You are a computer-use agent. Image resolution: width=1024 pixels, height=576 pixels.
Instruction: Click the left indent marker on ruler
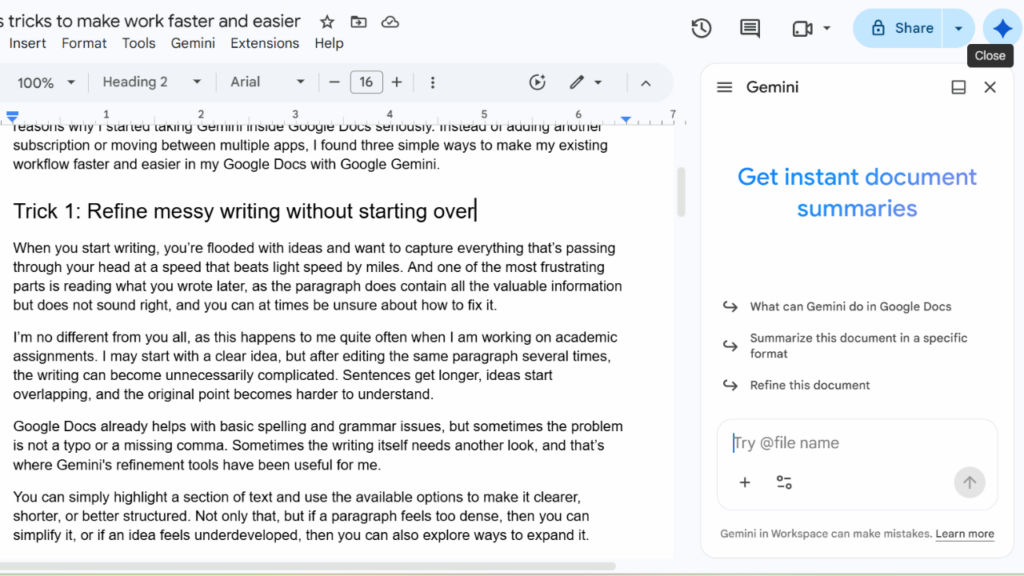[12, 118]
